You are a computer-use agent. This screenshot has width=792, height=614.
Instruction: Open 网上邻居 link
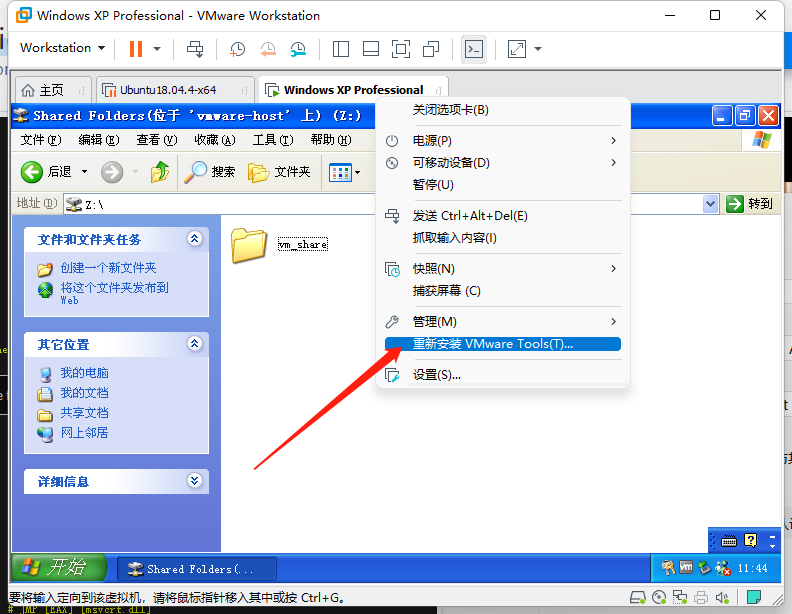tap(84, 433)
